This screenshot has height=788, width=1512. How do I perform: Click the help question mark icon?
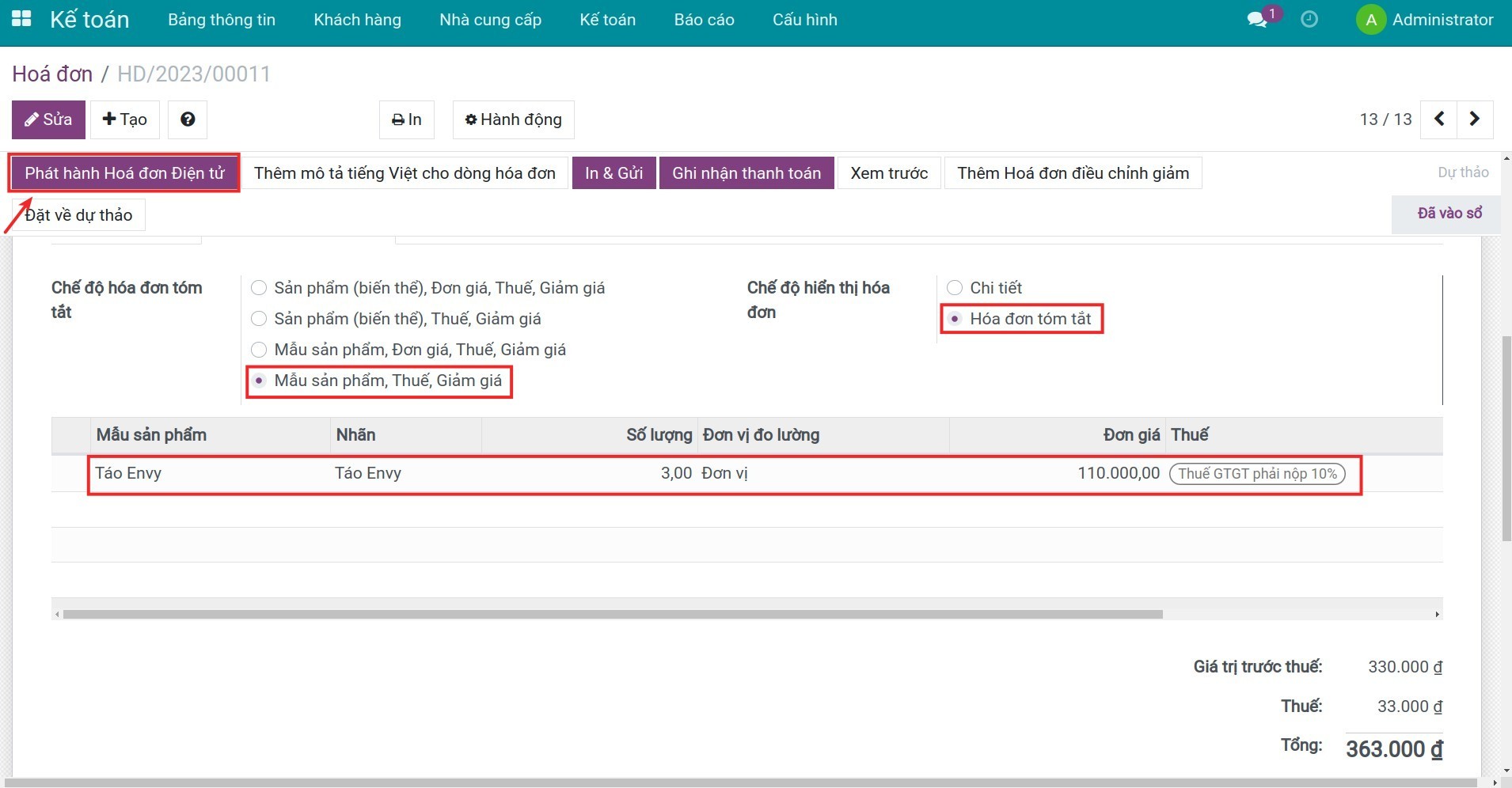click(188, 119)
